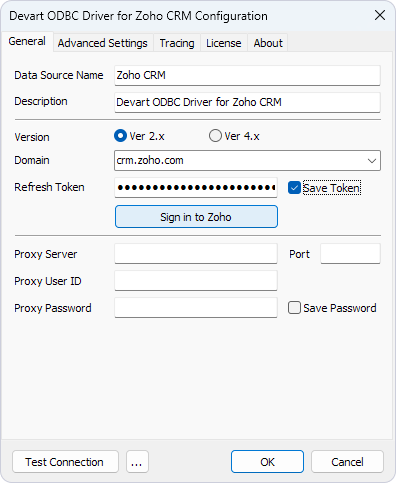Click the Proxy User ID field
This screenshot has height=483, width=396.
point(196,281)
